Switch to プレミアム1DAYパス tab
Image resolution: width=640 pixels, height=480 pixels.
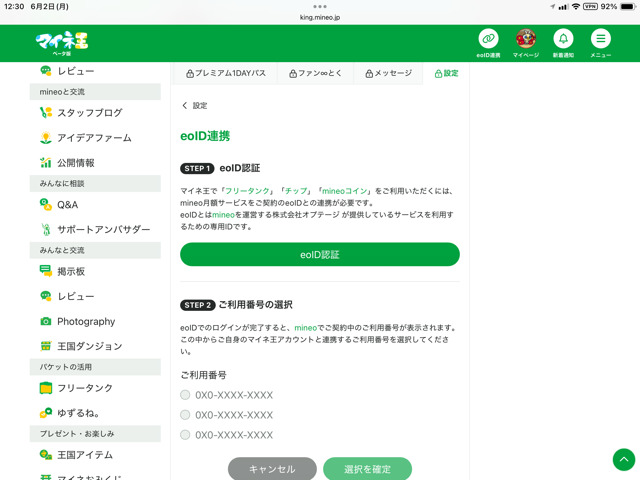point(226,73)
